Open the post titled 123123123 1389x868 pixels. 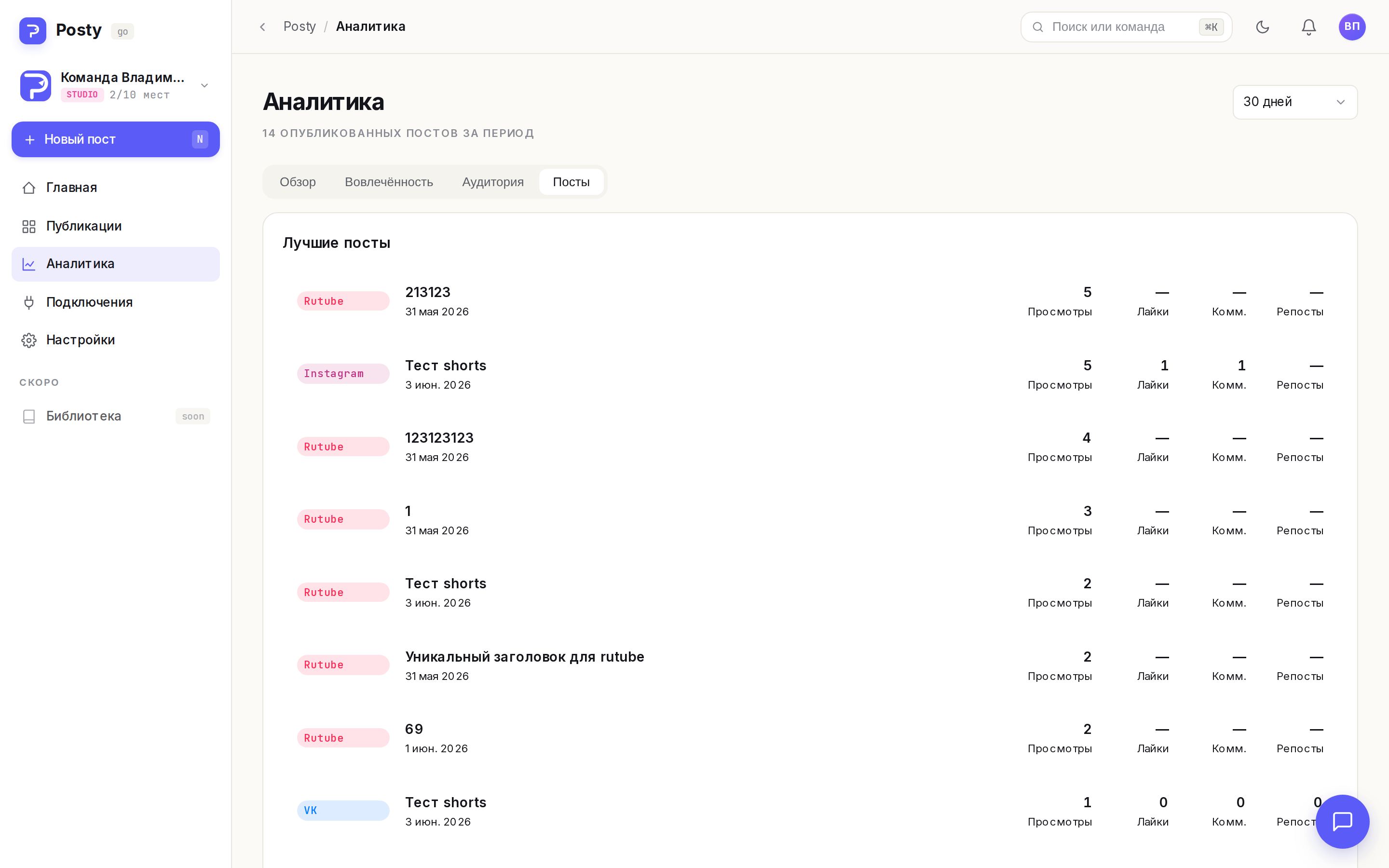click(x=439, y=438)
